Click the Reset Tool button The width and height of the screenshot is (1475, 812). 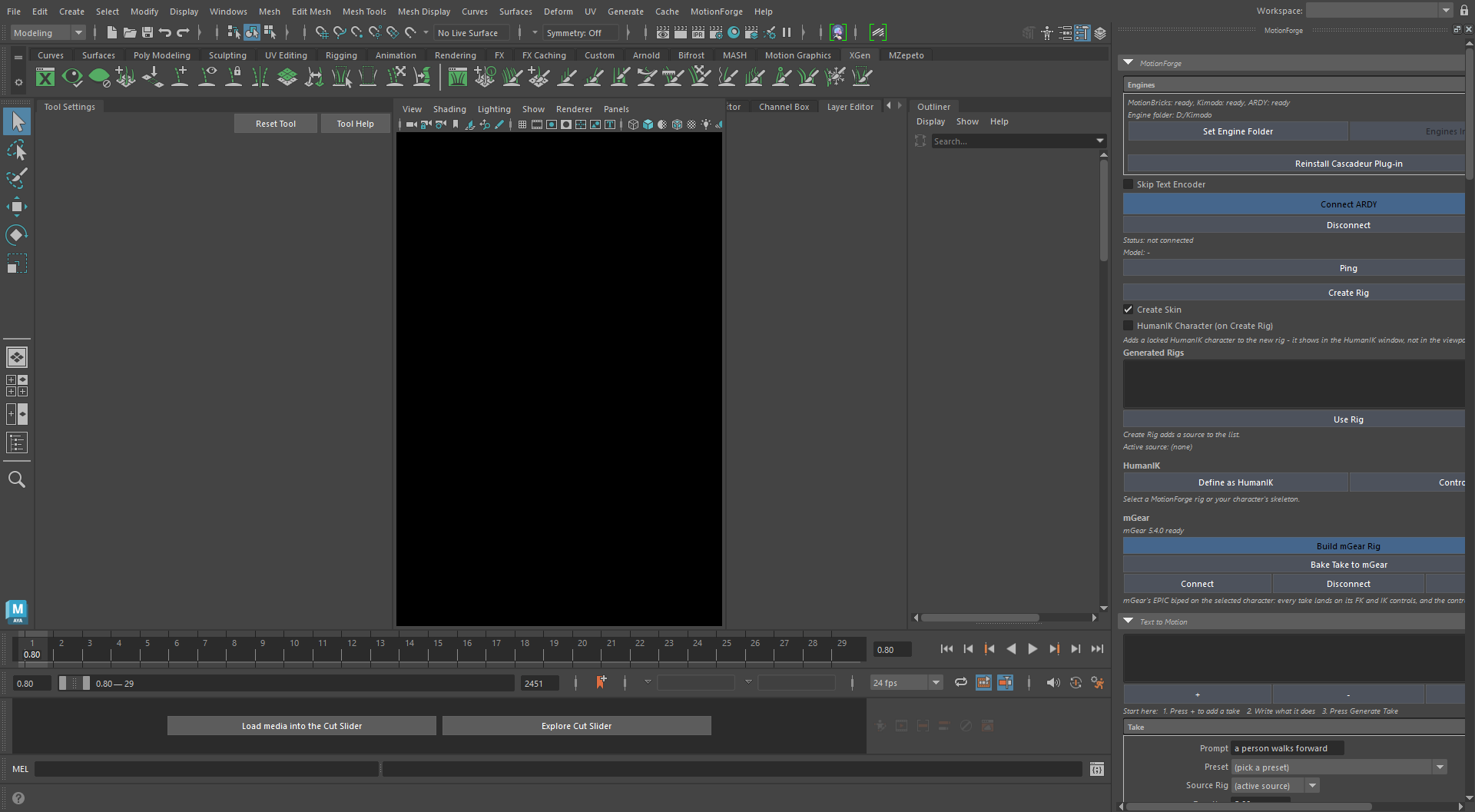tap(276, 124)
